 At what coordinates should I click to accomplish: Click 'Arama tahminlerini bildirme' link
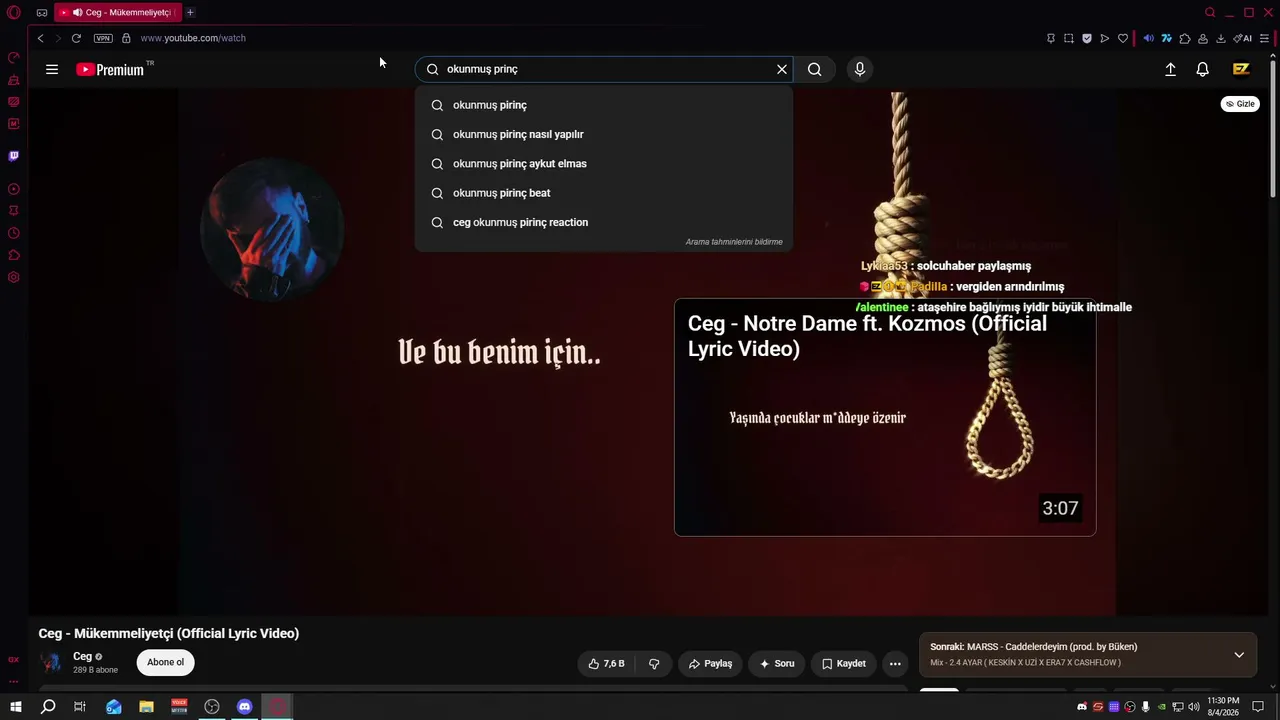pos(734,242)
